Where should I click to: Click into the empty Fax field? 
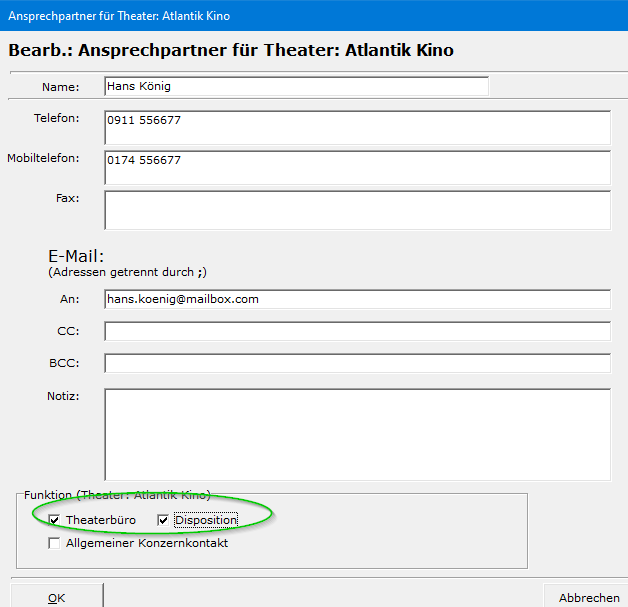click(x=357, y=210)
